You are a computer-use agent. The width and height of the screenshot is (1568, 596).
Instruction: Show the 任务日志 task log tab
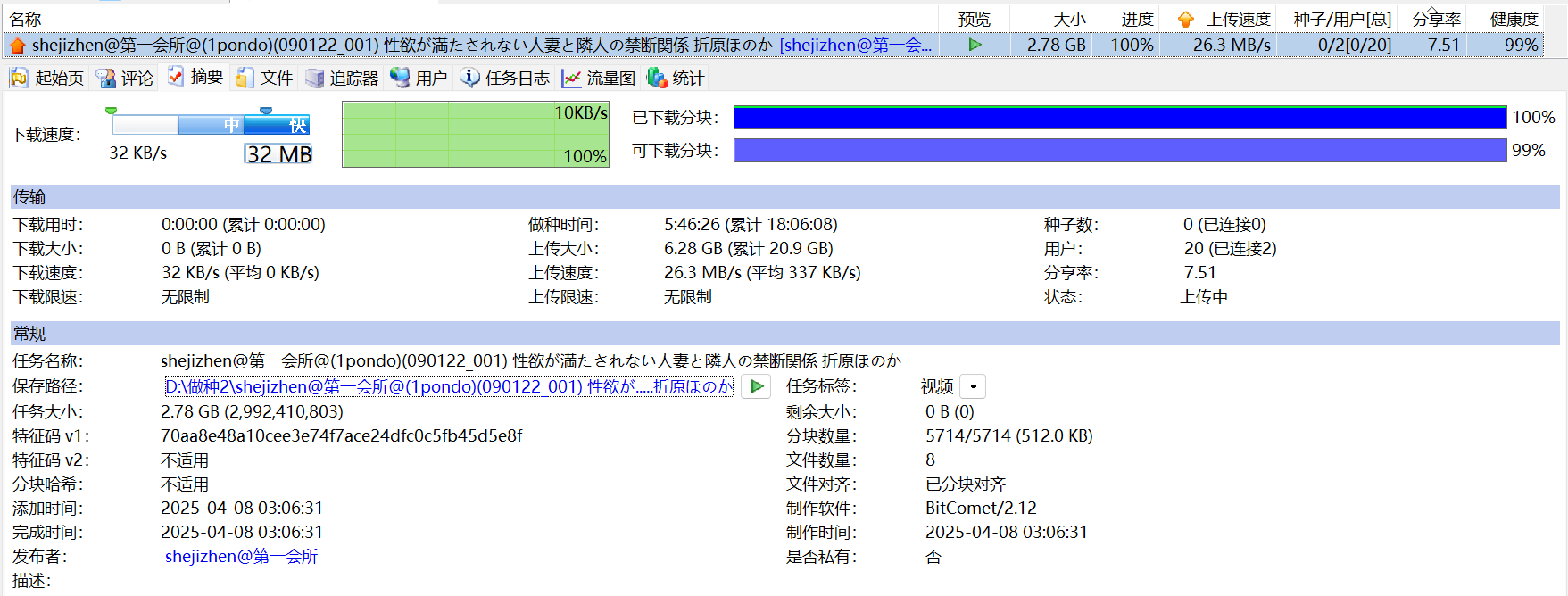point(505,79)
